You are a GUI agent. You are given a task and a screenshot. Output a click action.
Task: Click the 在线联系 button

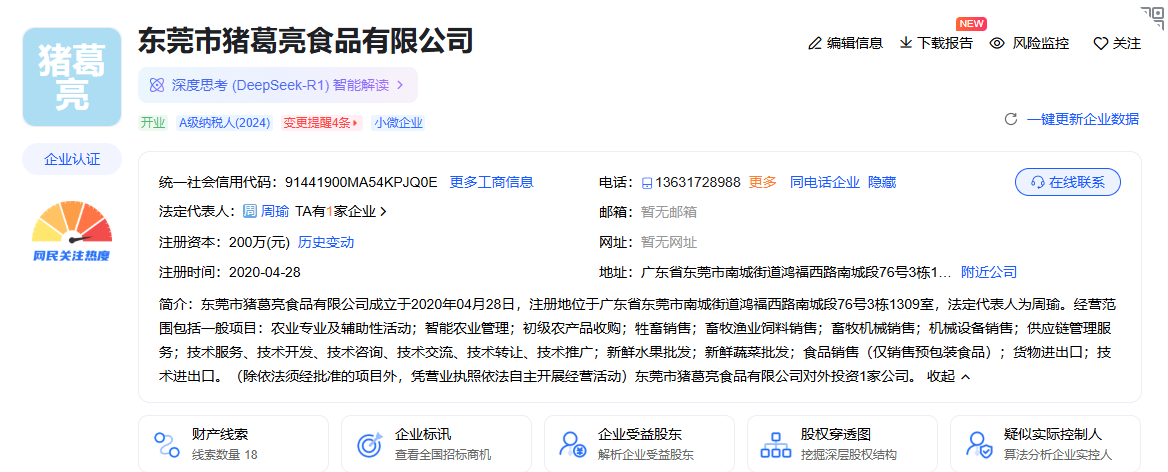coord(1067,182)
